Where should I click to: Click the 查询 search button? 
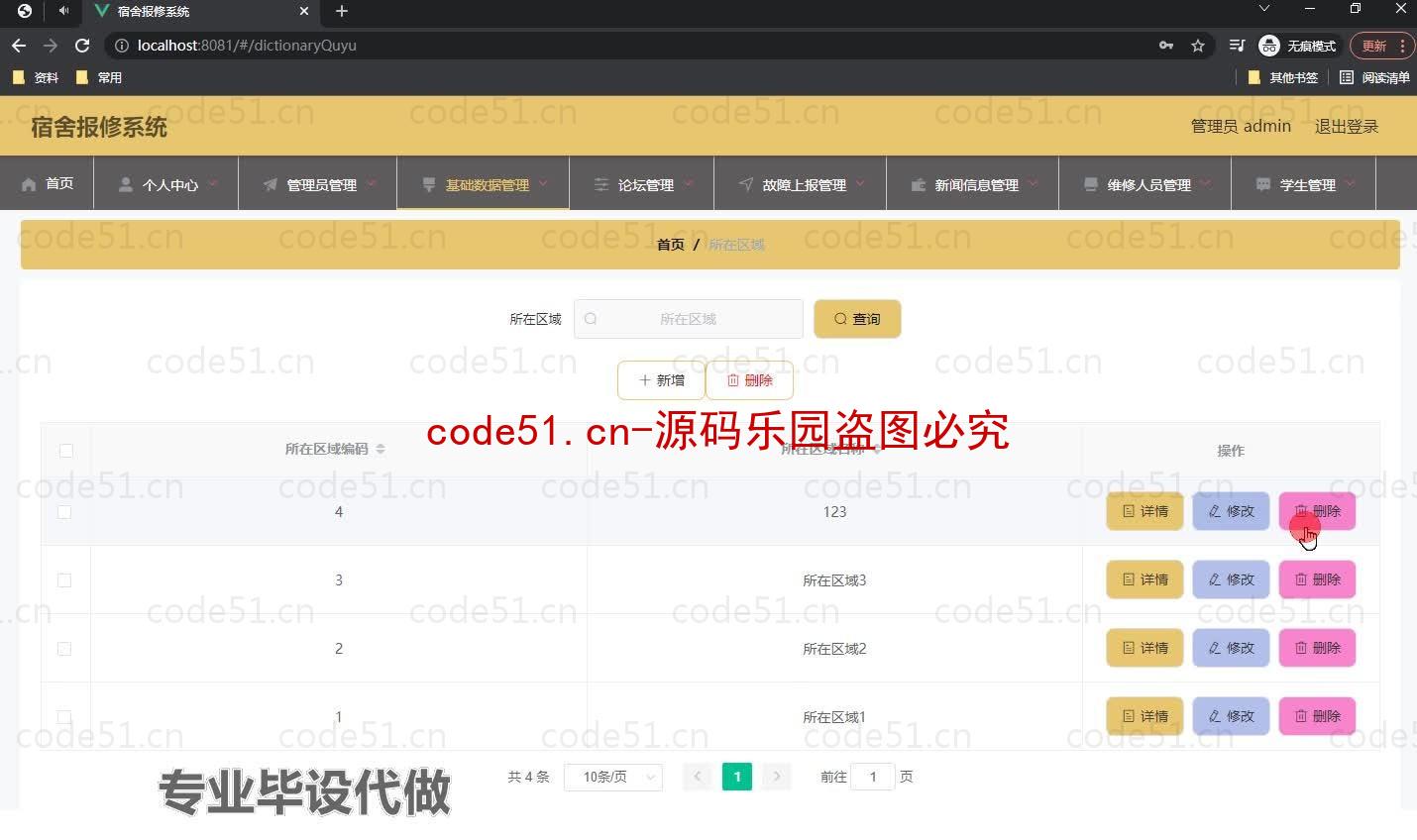857,319
